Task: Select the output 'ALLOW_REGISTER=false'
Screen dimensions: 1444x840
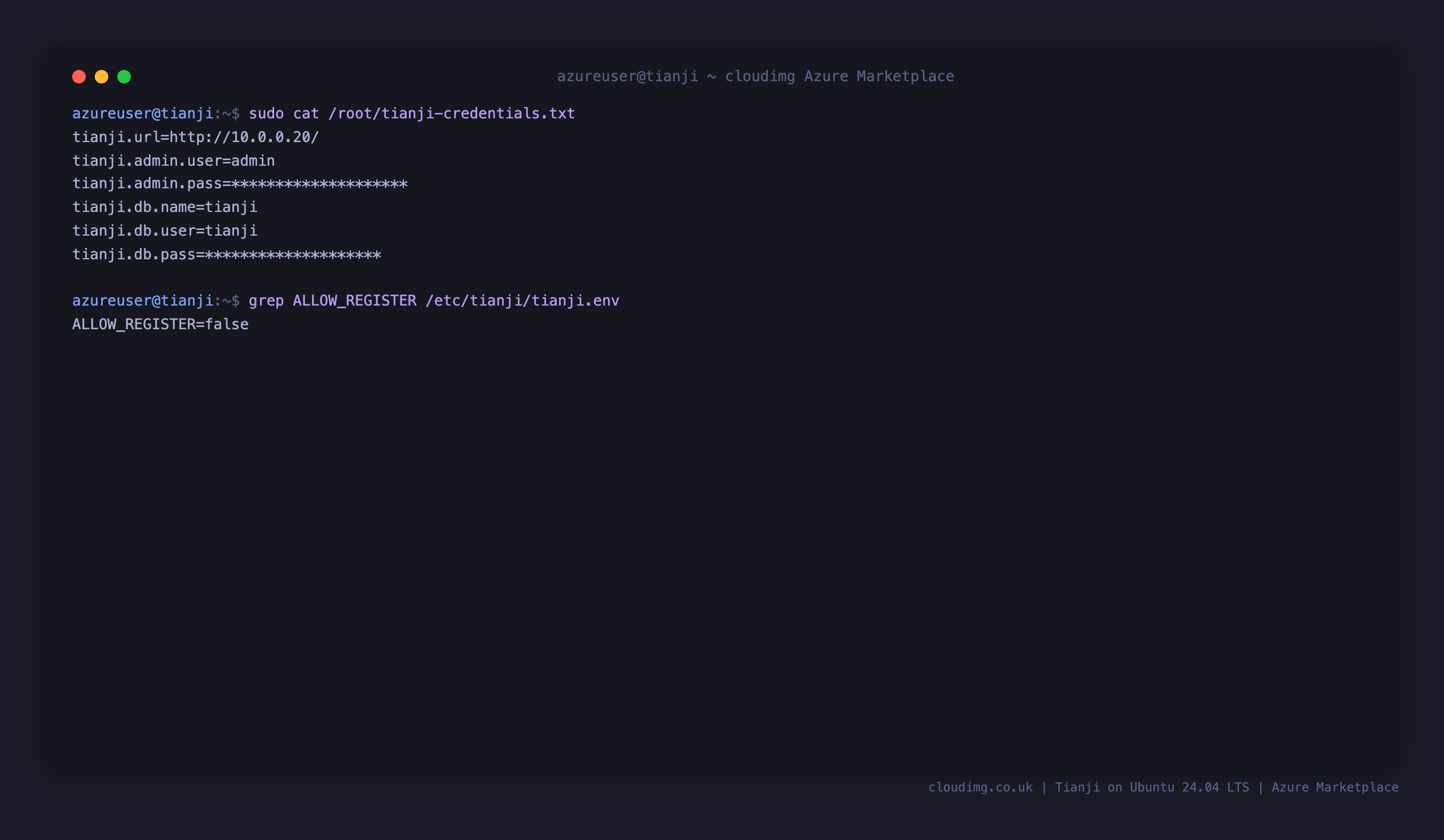Action: coord(160,325)
